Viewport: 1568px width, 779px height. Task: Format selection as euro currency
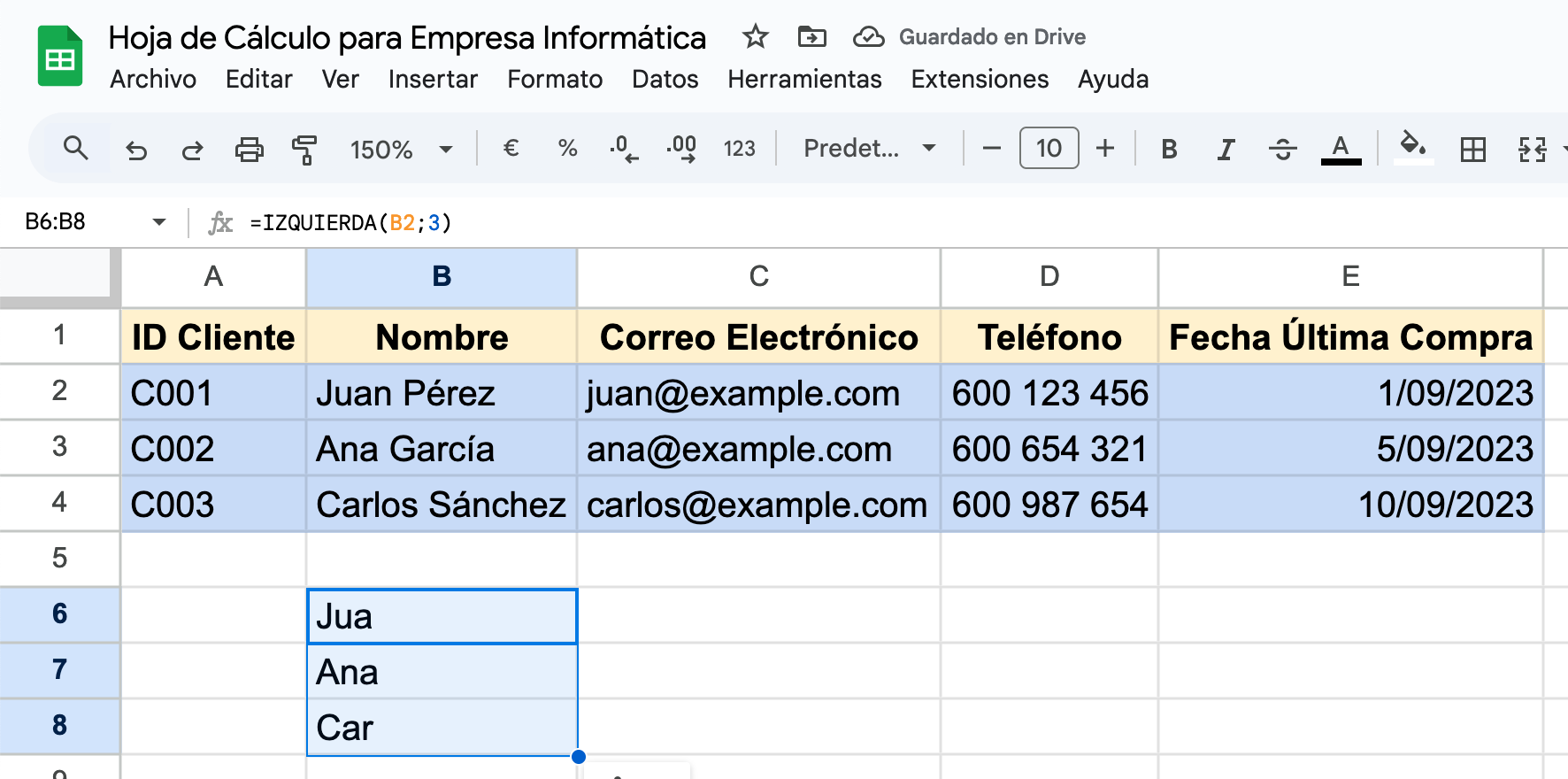click(x=511, y=149)
